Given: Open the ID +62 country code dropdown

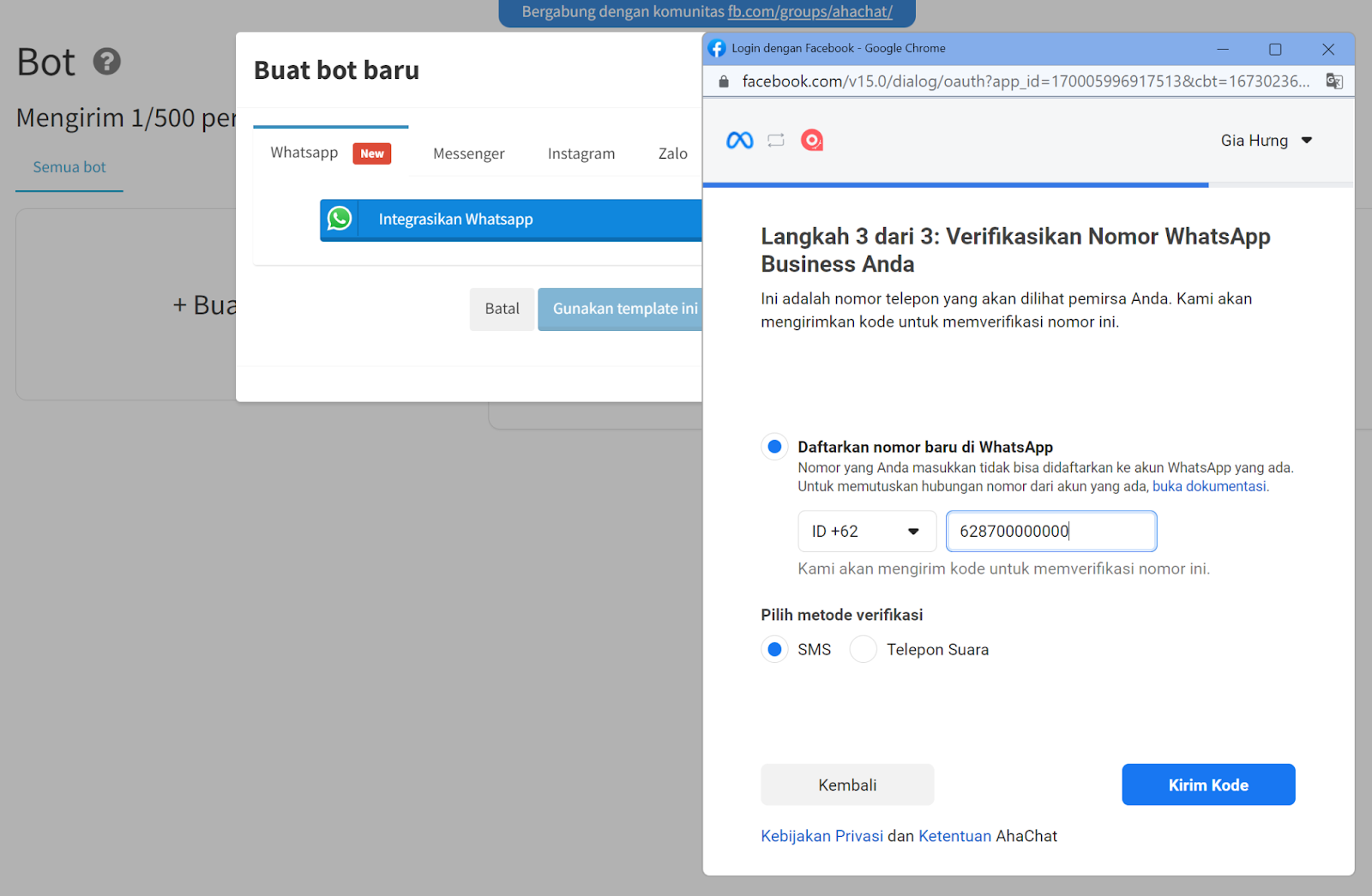Looking at the screenshot, I should [x=866, y=532].
